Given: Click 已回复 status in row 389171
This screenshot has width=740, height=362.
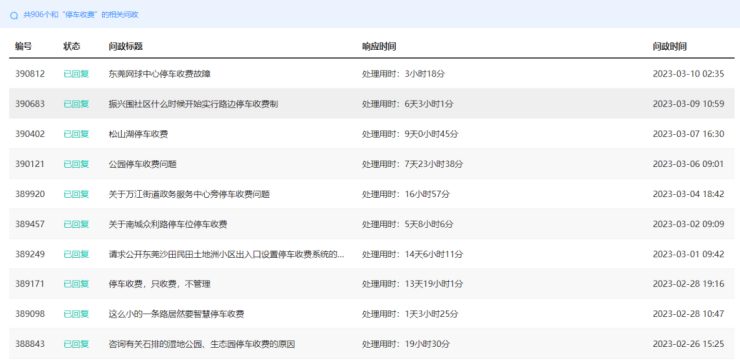Looking at the screenshot, I should coord(76,284).
